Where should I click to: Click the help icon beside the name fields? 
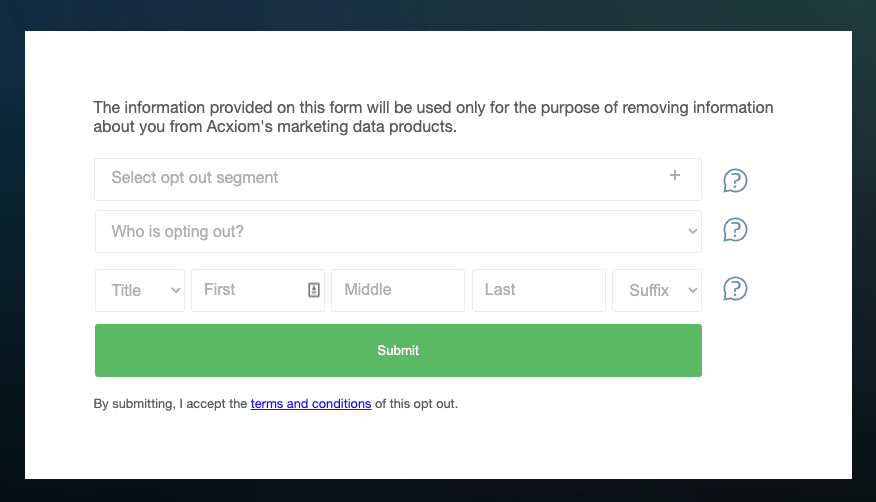(x=735, y=289)
